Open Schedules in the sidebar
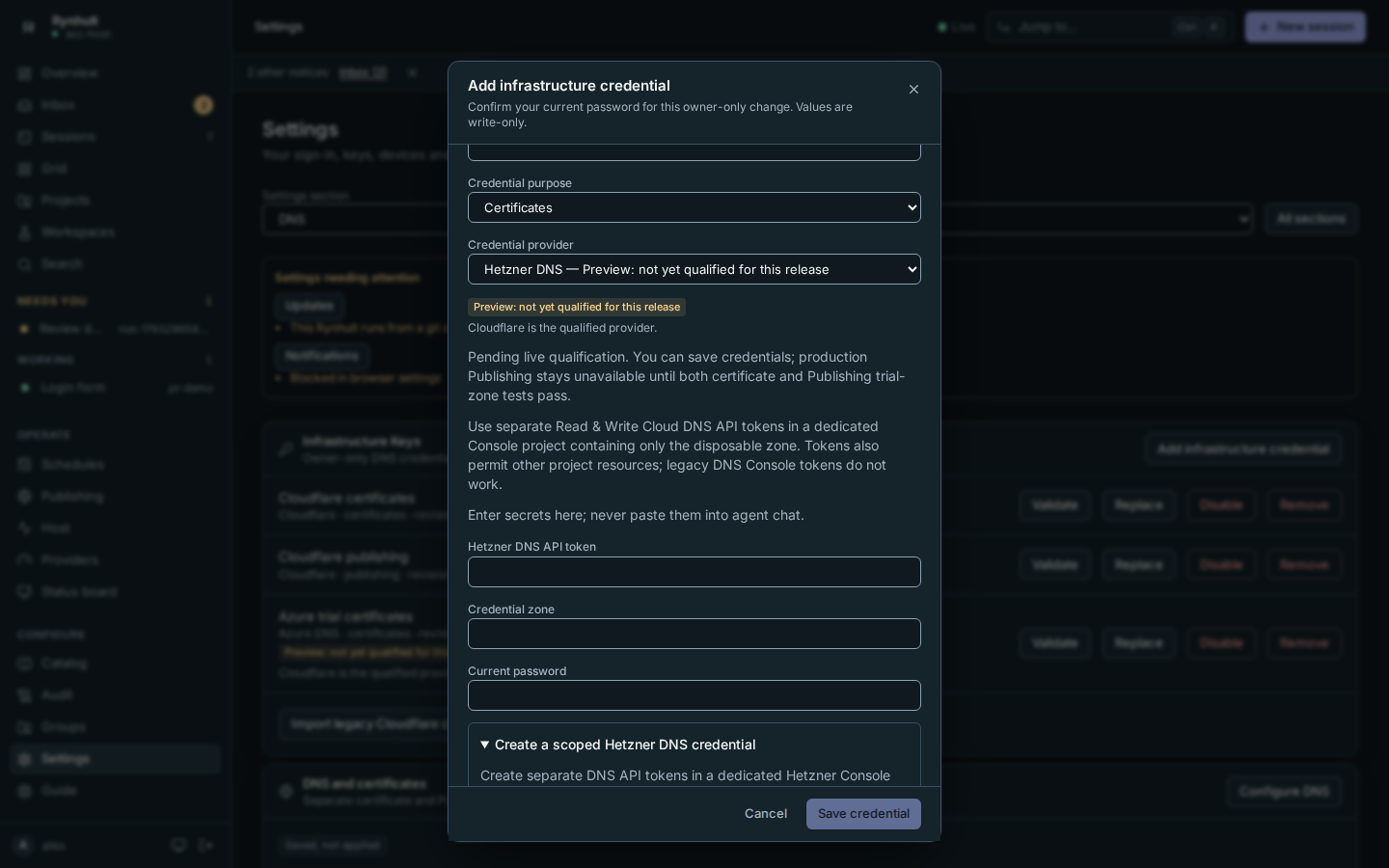This screenshot has height=868, width=1389. (x=116, y=465)
